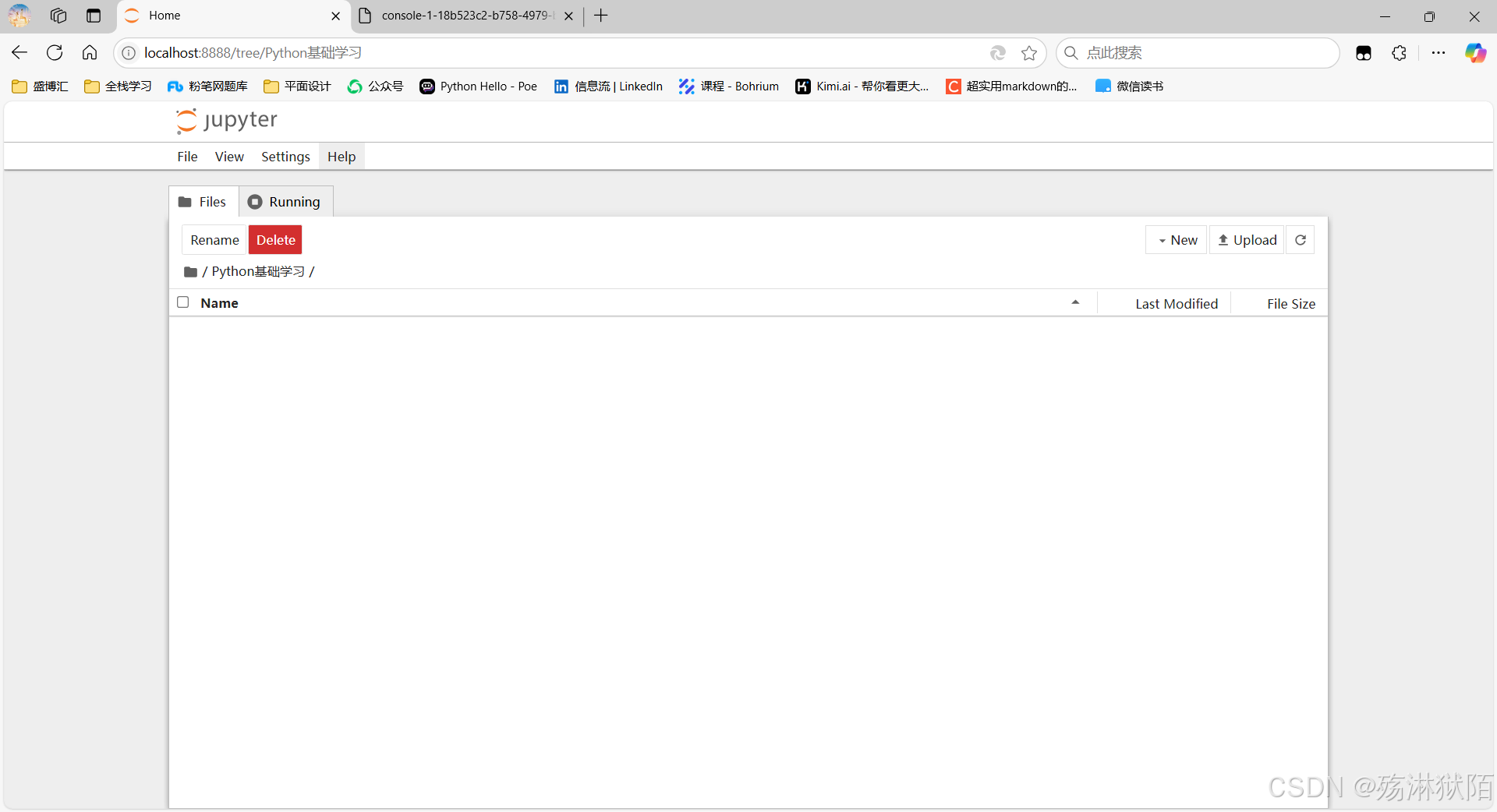Reload the page with refresh icon
This screenshot has height=812, width=1497.
[55, 53]
